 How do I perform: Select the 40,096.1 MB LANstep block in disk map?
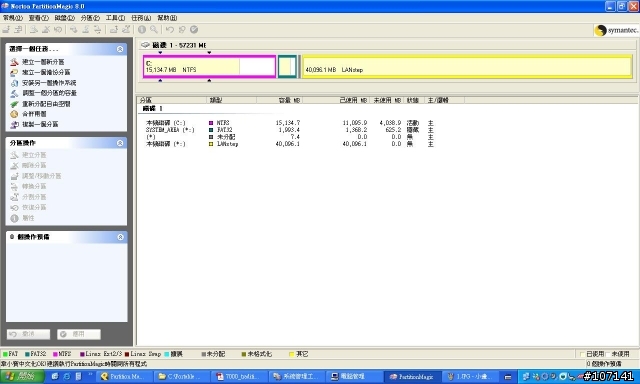[467, 67]
